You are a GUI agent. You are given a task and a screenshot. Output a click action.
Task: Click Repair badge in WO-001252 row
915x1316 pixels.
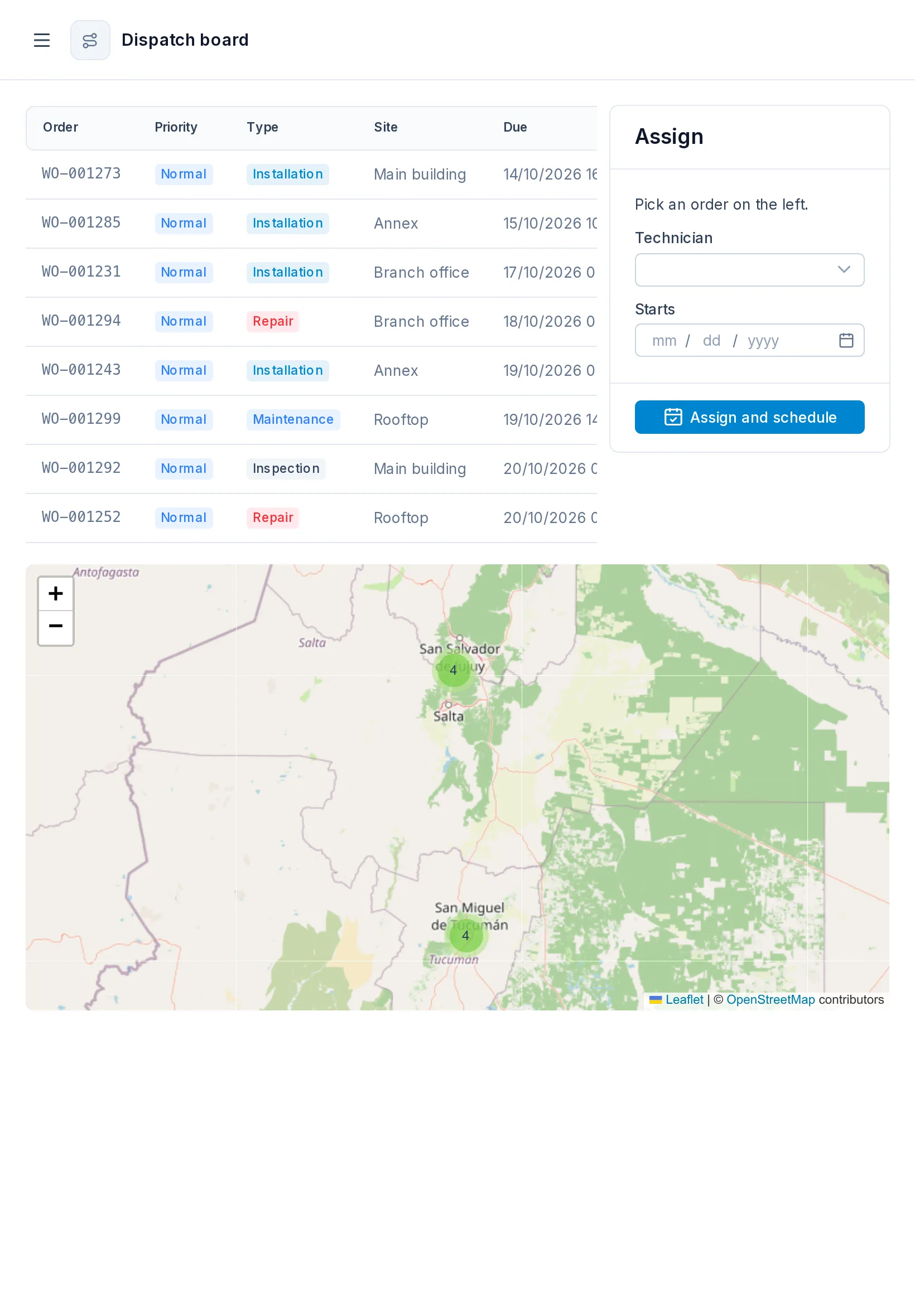pyautogui.click(x=273, y=518)
